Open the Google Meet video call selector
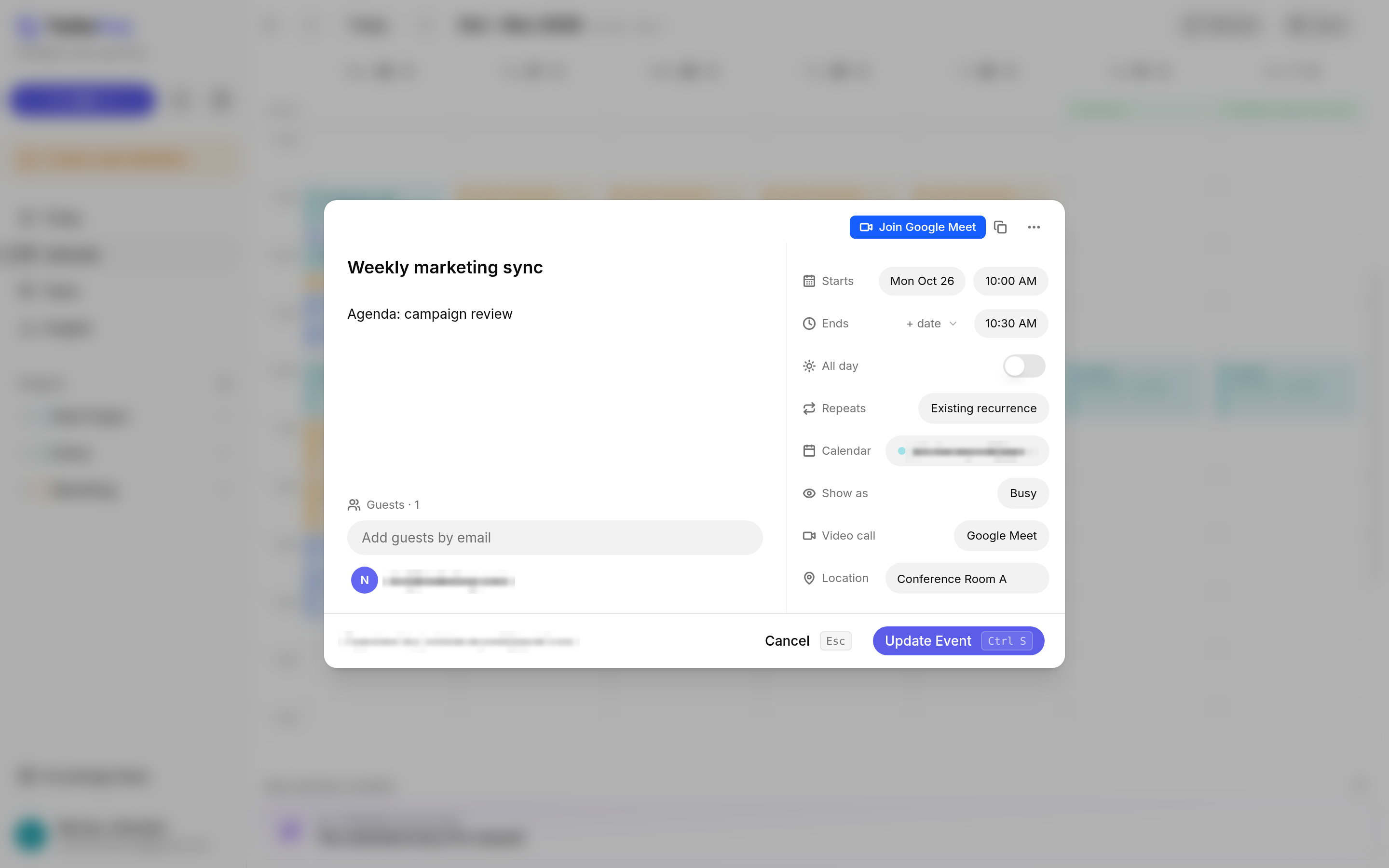Screen dimensions: 1389x868 click(x=1002, y=536)
